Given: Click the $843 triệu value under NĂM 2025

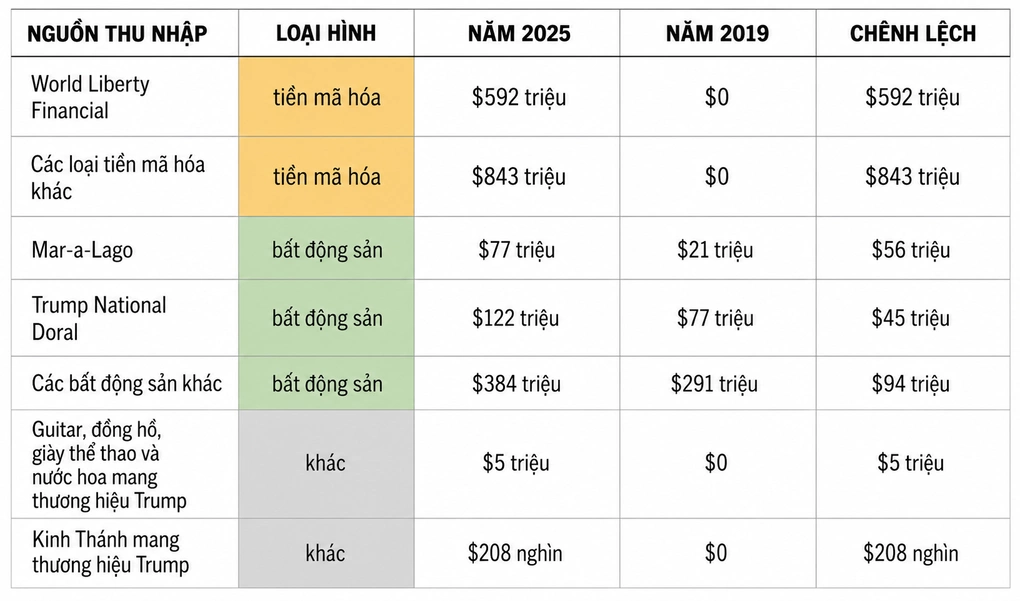Looking at the screenshot, I should [518, 176].
